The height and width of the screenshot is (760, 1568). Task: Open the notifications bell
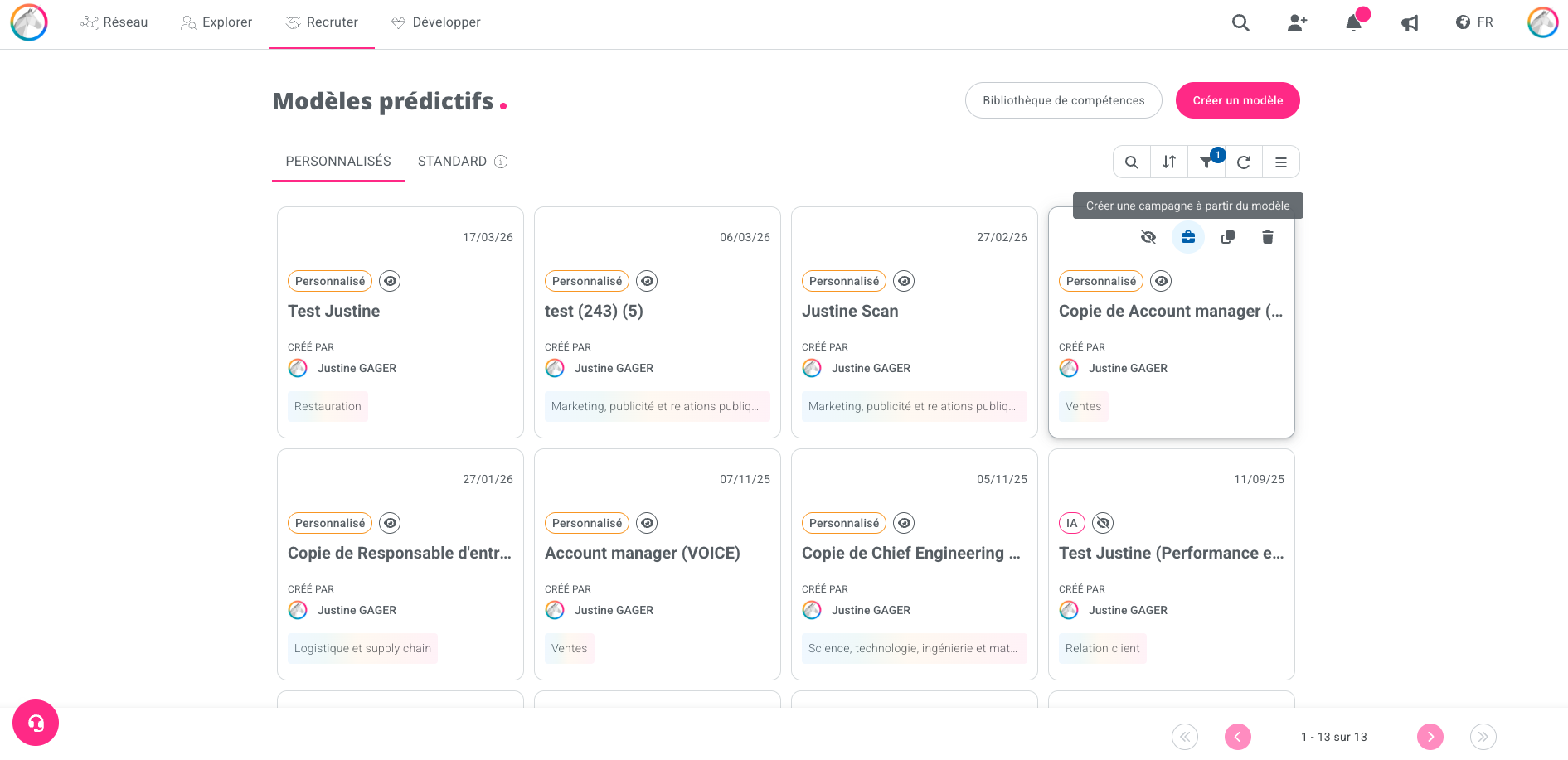(1353, 23)
